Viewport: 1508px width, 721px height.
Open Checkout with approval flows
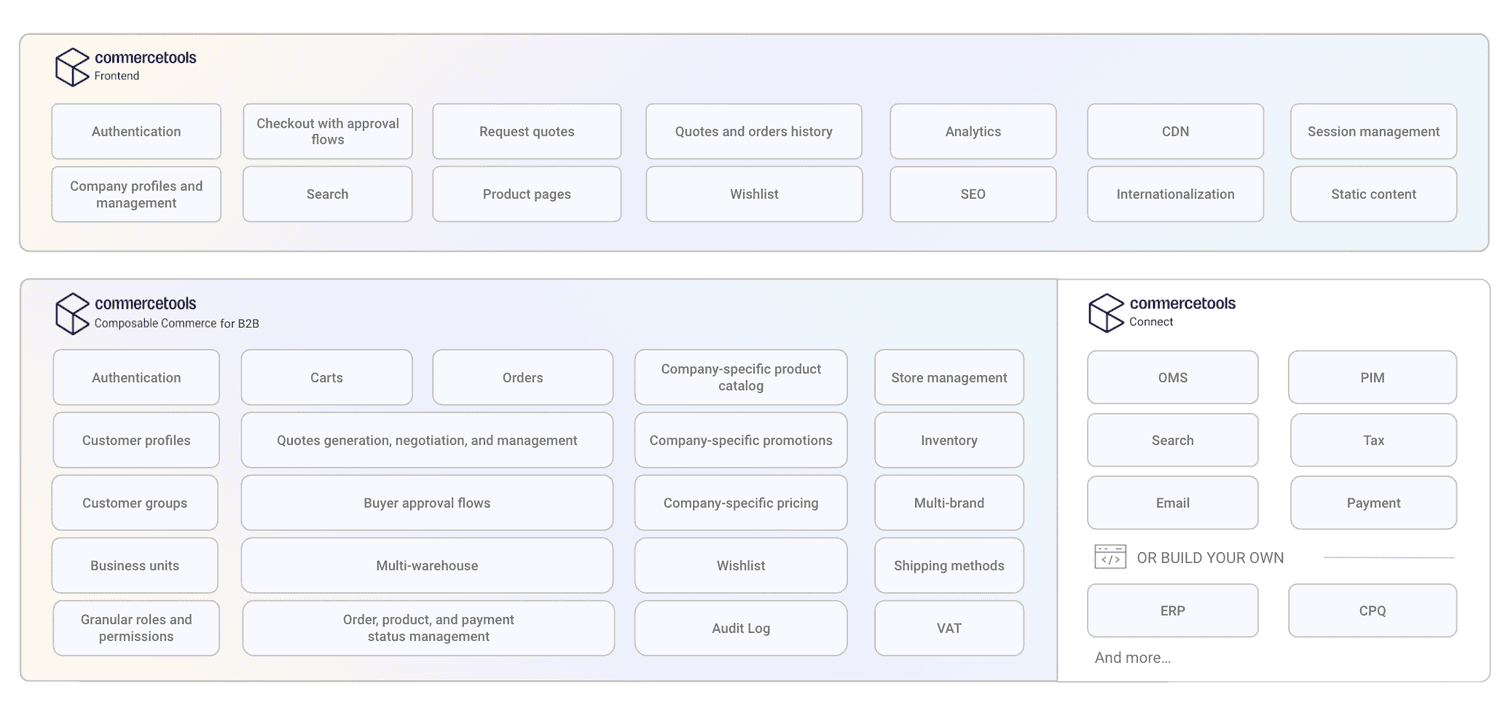pyautogui.click(x=327, y=131)
